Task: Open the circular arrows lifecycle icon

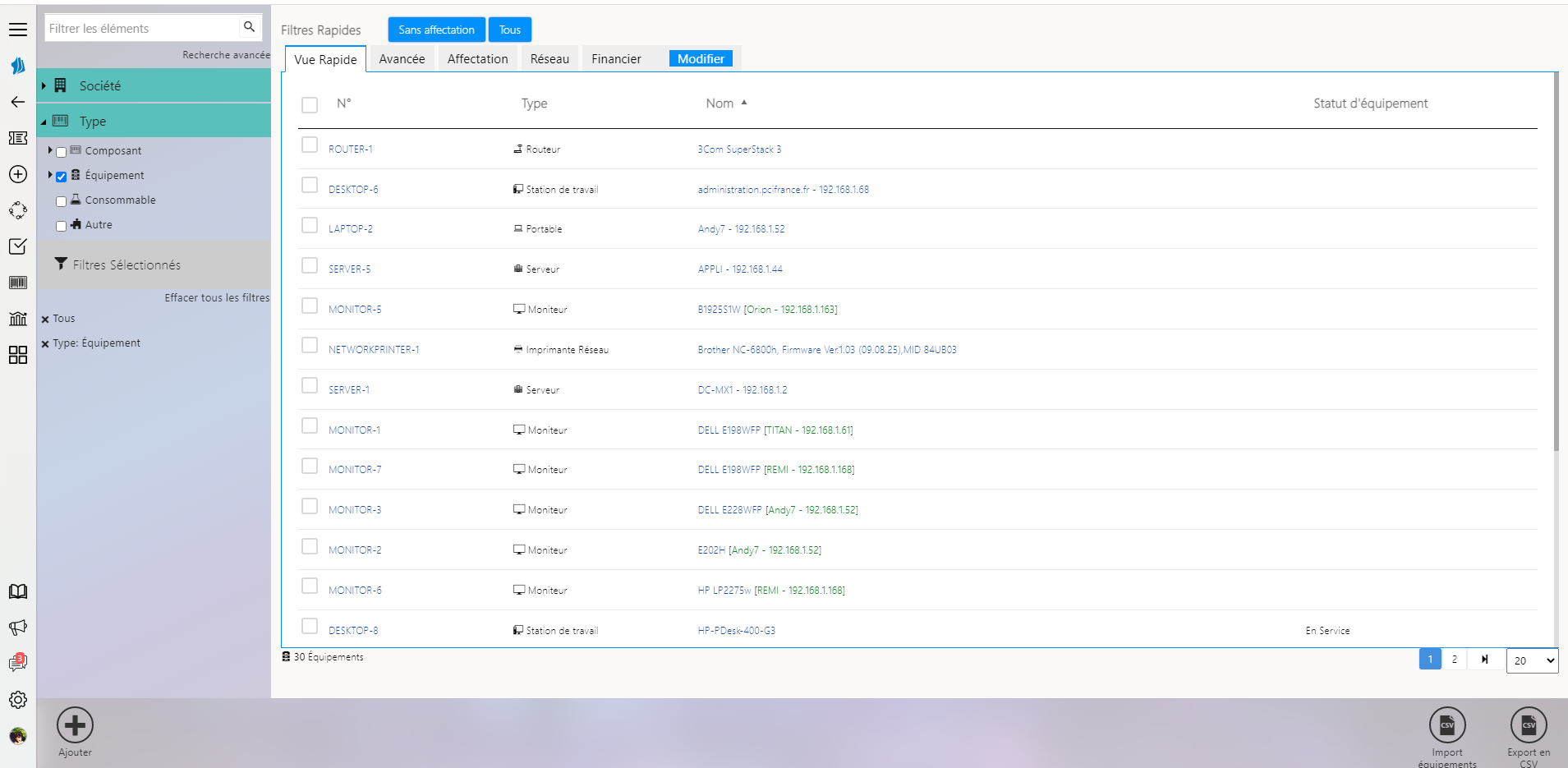Action: click(x=18, y=210)
